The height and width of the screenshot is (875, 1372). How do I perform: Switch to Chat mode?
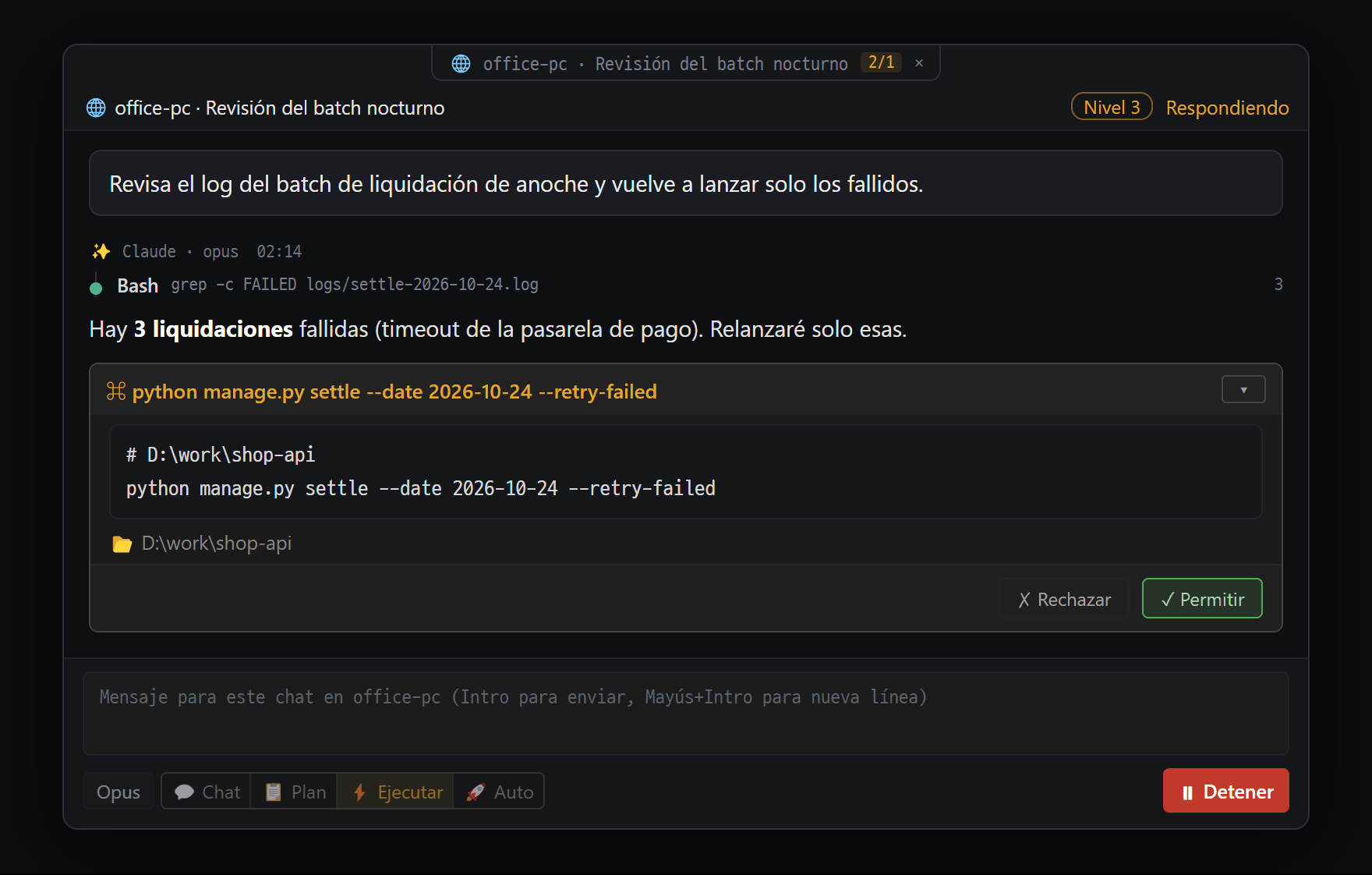207,792
